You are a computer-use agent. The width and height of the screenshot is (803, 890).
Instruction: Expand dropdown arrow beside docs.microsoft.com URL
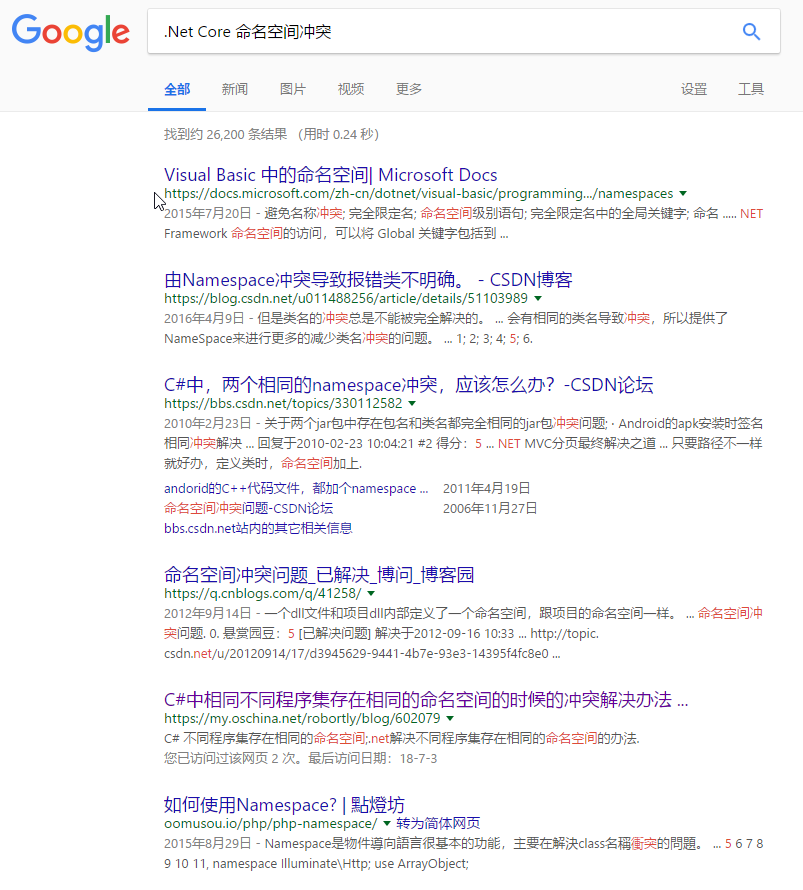point(683,193)
